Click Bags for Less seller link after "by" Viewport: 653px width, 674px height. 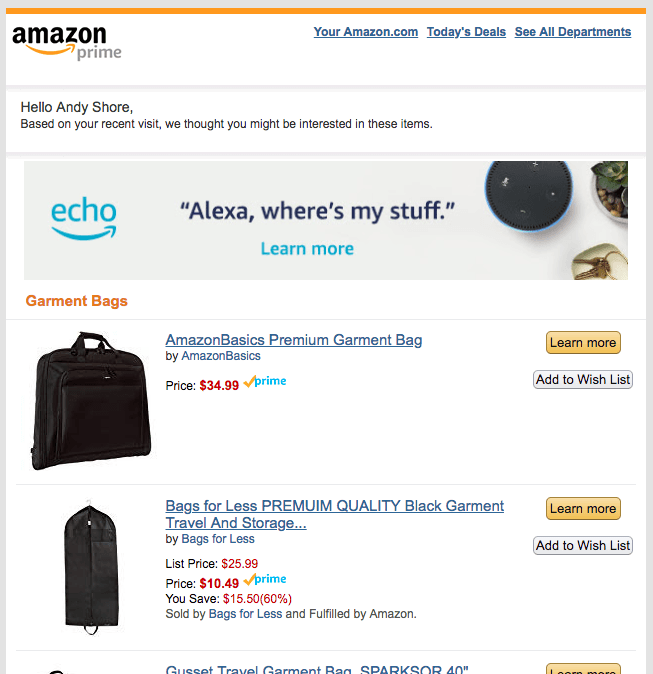(218, 539)
